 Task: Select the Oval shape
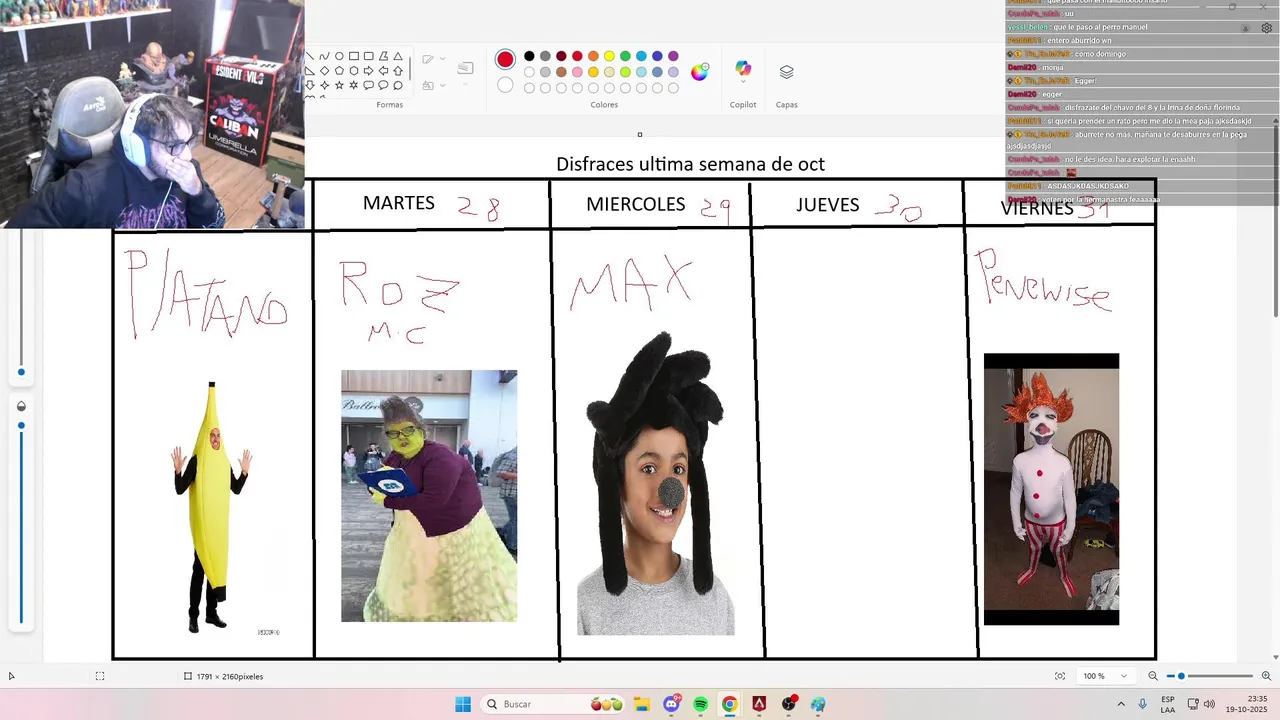[x=339, y=56]
